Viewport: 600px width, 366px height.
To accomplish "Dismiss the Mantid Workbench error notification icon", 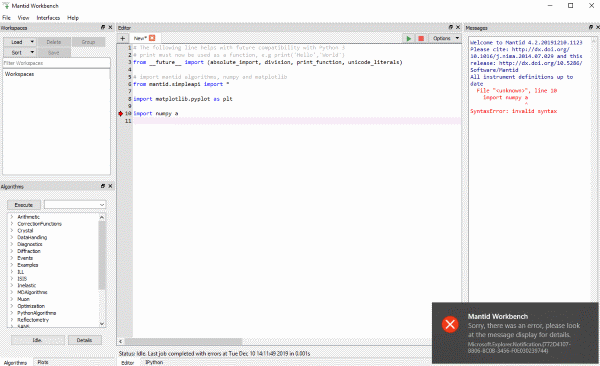I will (x=450, y=324).
